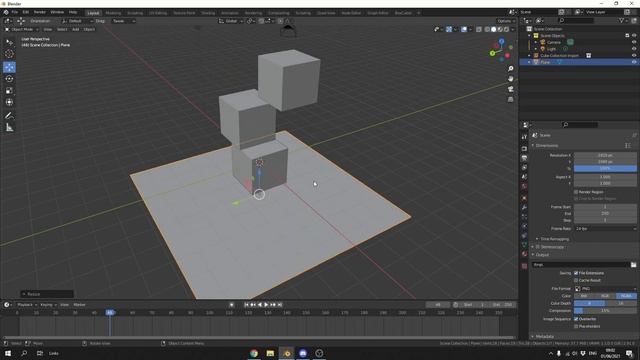This screenshot has width=640, height=360.
Task: Open the Object Mode dropdown
Action: pyautogui.click(x=22, y=29)
